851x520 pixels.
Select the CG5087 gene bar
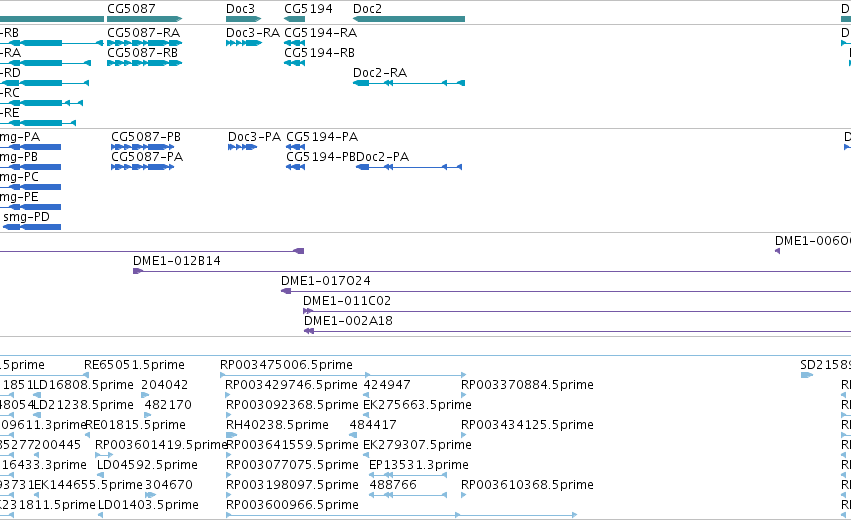coord(144,19)
